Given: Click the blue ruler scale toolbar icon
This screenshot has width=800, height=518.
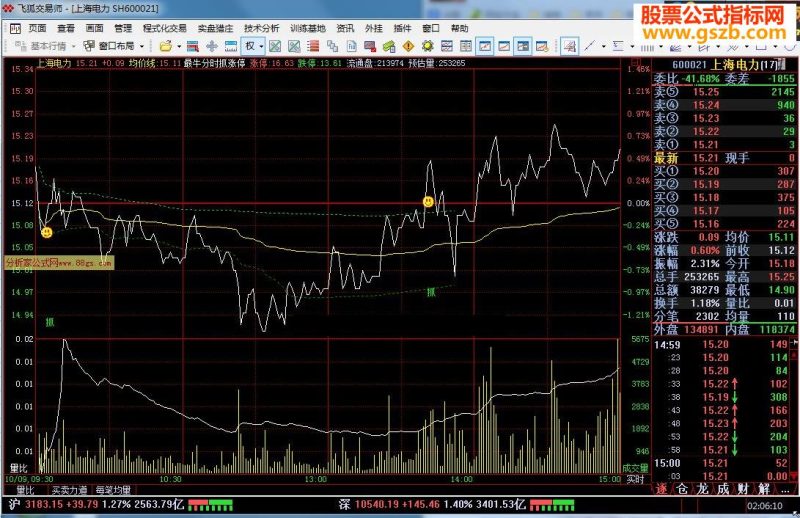Looking at the screenshot, I should (231, 46).
